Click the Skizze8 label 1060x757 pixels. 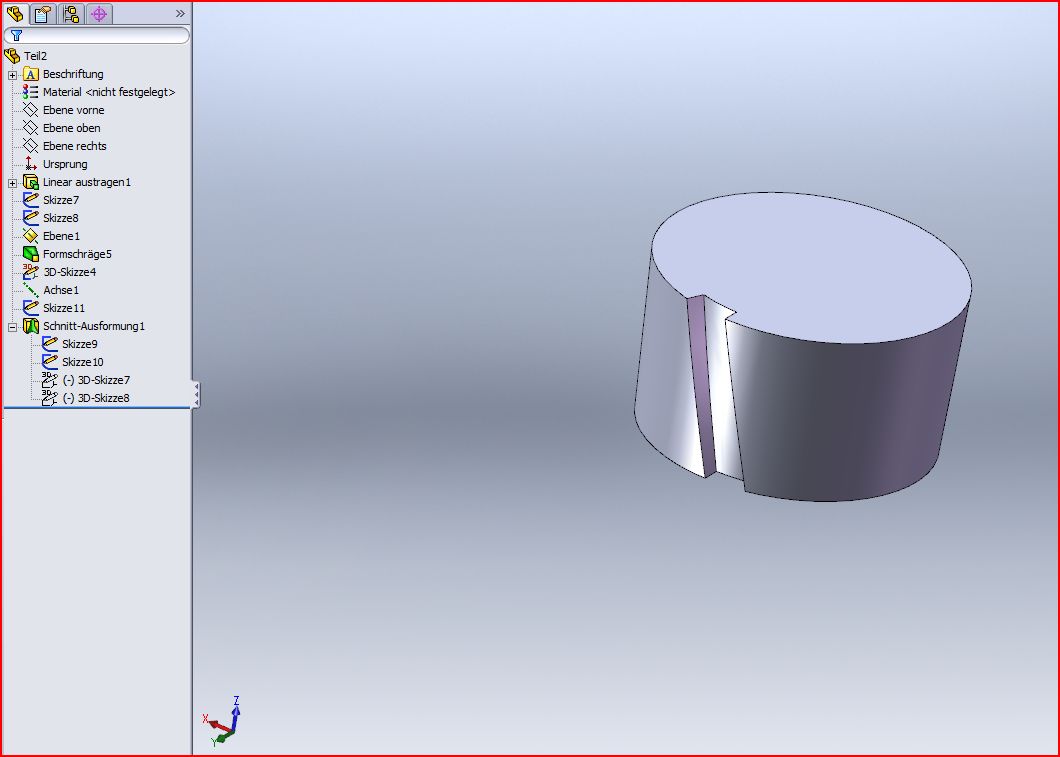point(61,218)
